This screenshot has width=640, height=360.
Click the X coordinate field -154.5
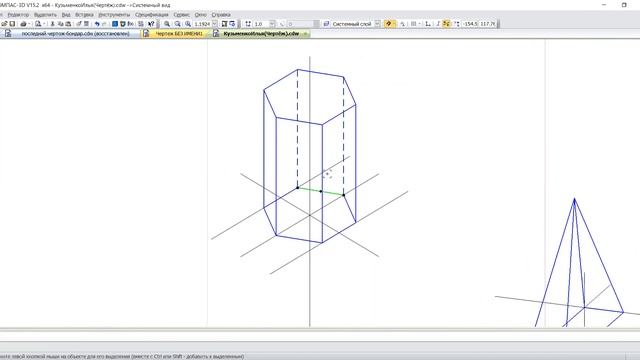tap(470, 24)
